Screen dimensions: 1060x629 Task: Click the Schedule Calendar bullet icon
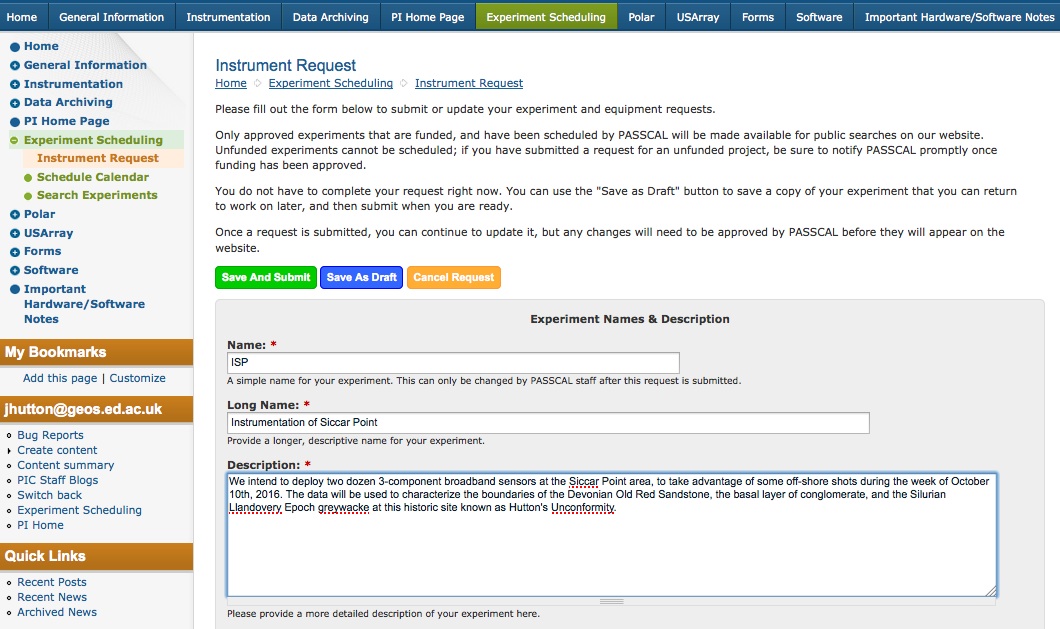[x=28, y=178]
